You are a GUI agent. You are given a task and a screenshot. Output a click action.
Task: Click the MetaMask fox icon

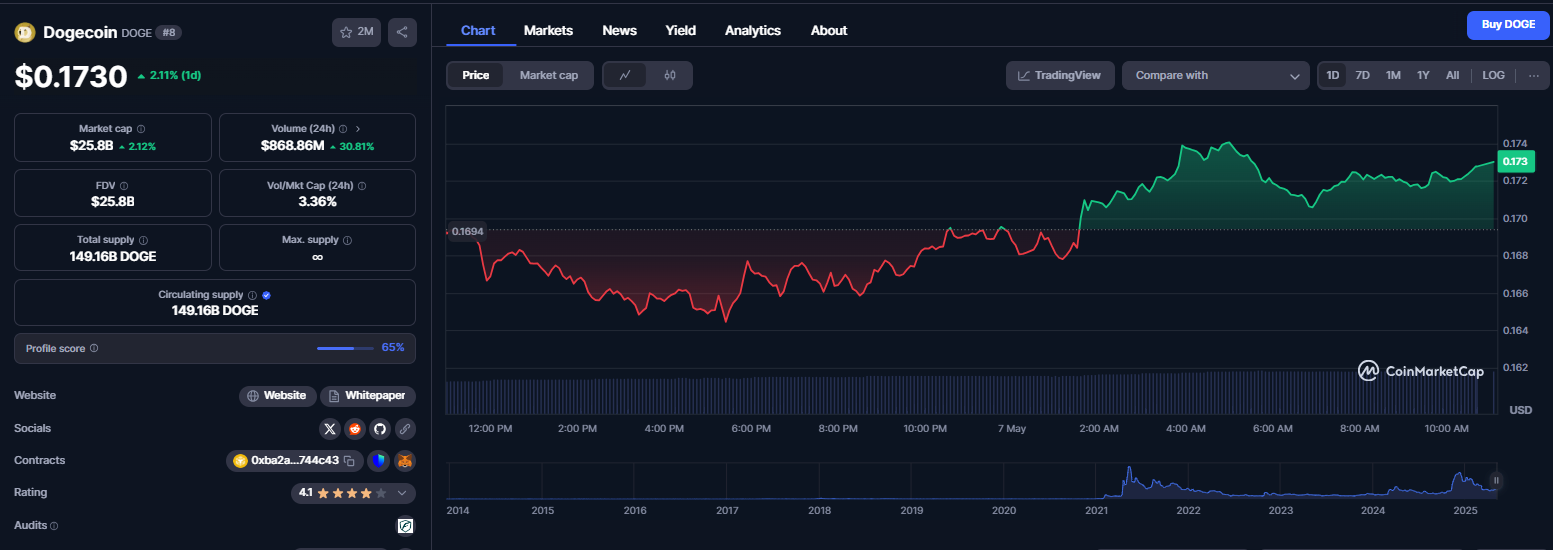404,461
